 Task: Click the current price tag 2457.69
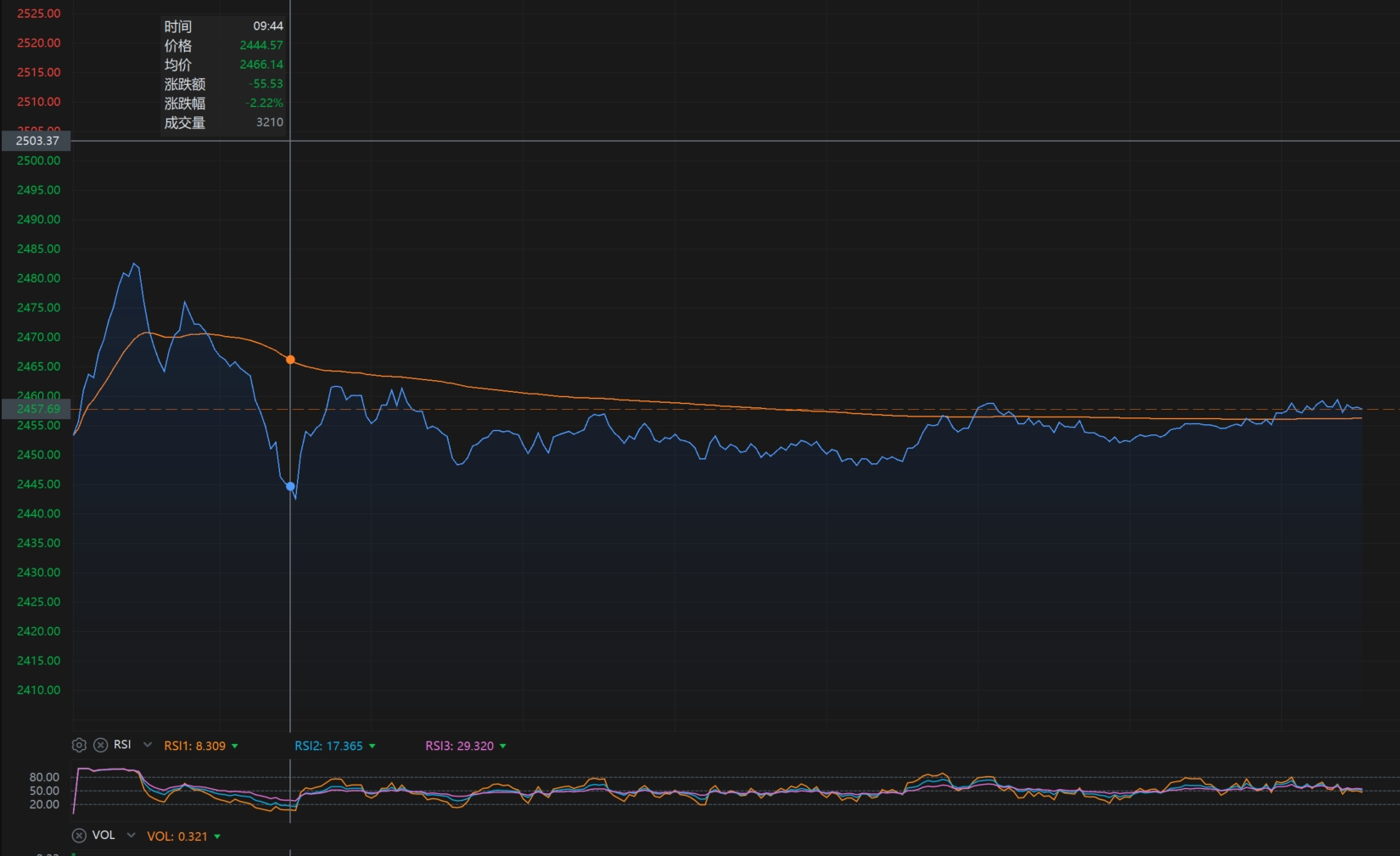point(36,409)
